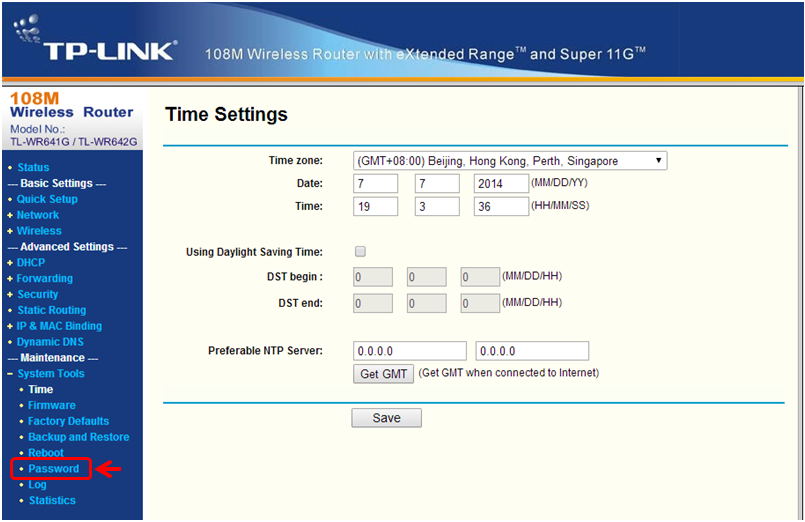805x522 pixels.
Task: Enable Using Daylight Saving Time checkbox
Action: pos(360,252)
